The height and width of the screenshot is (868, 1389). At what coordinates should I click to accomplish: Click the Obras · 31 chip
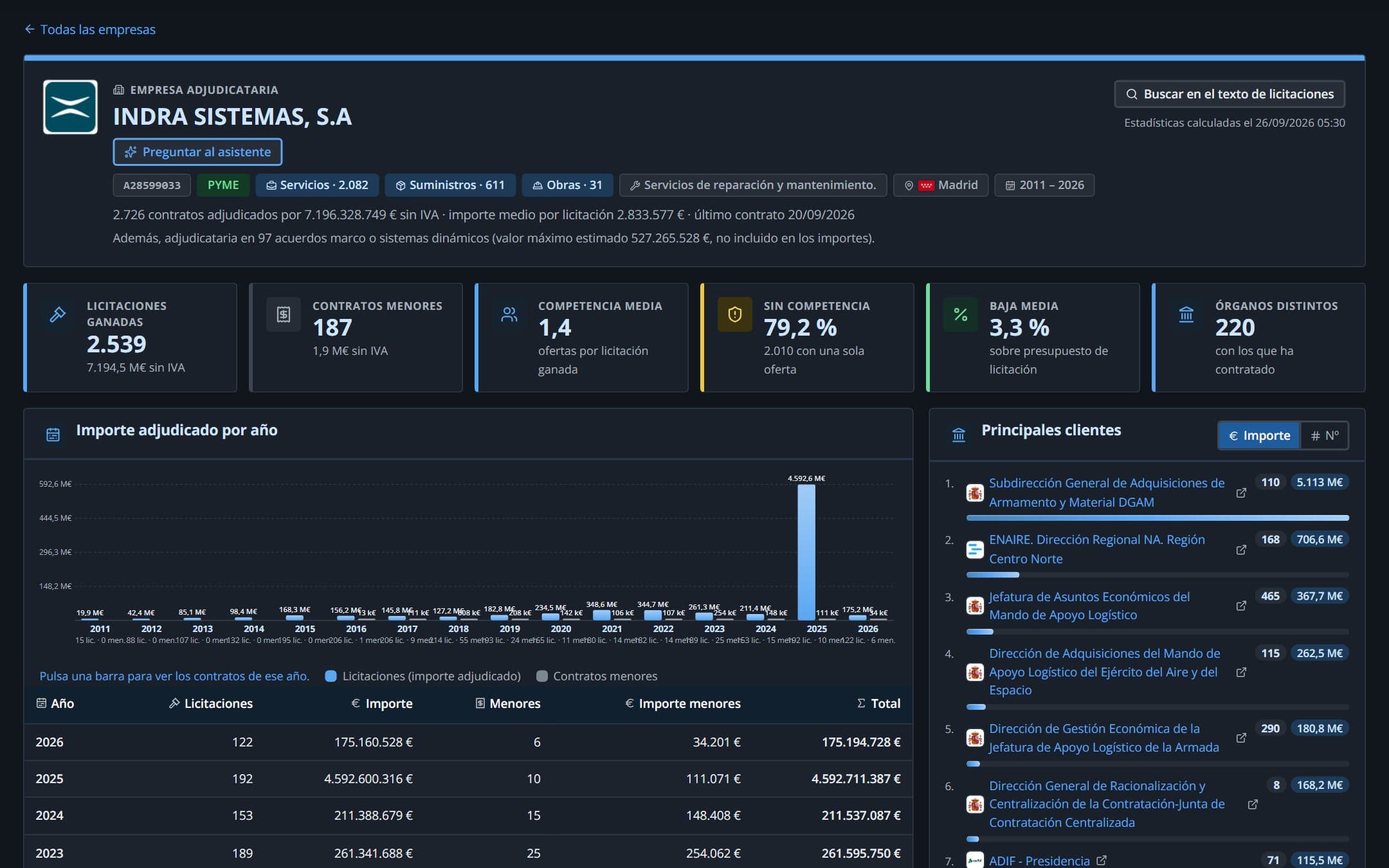point(567,185)
